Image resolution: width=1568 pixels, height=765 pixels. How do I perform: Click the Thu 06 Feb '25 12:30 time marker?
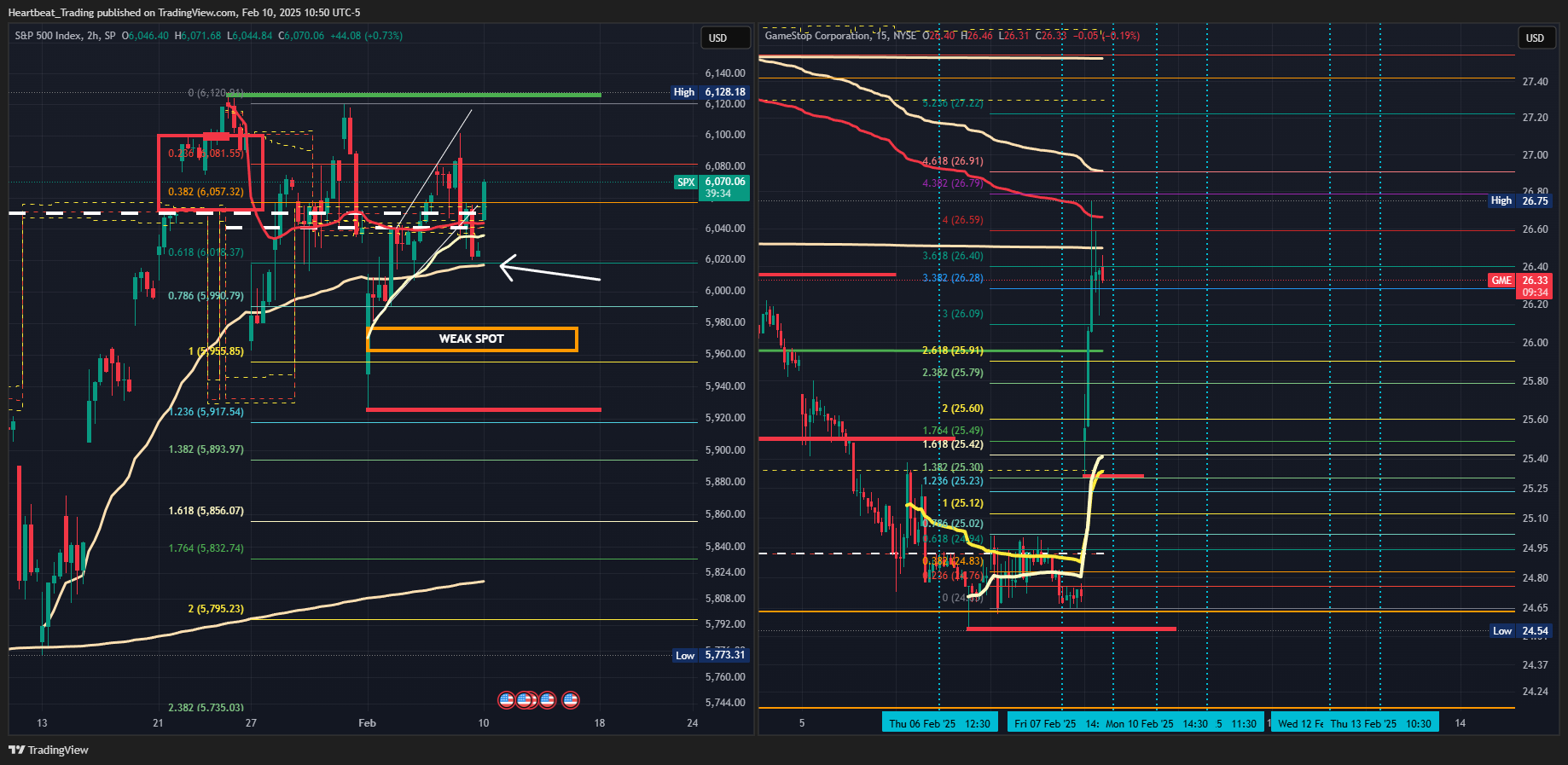[939, 723]
